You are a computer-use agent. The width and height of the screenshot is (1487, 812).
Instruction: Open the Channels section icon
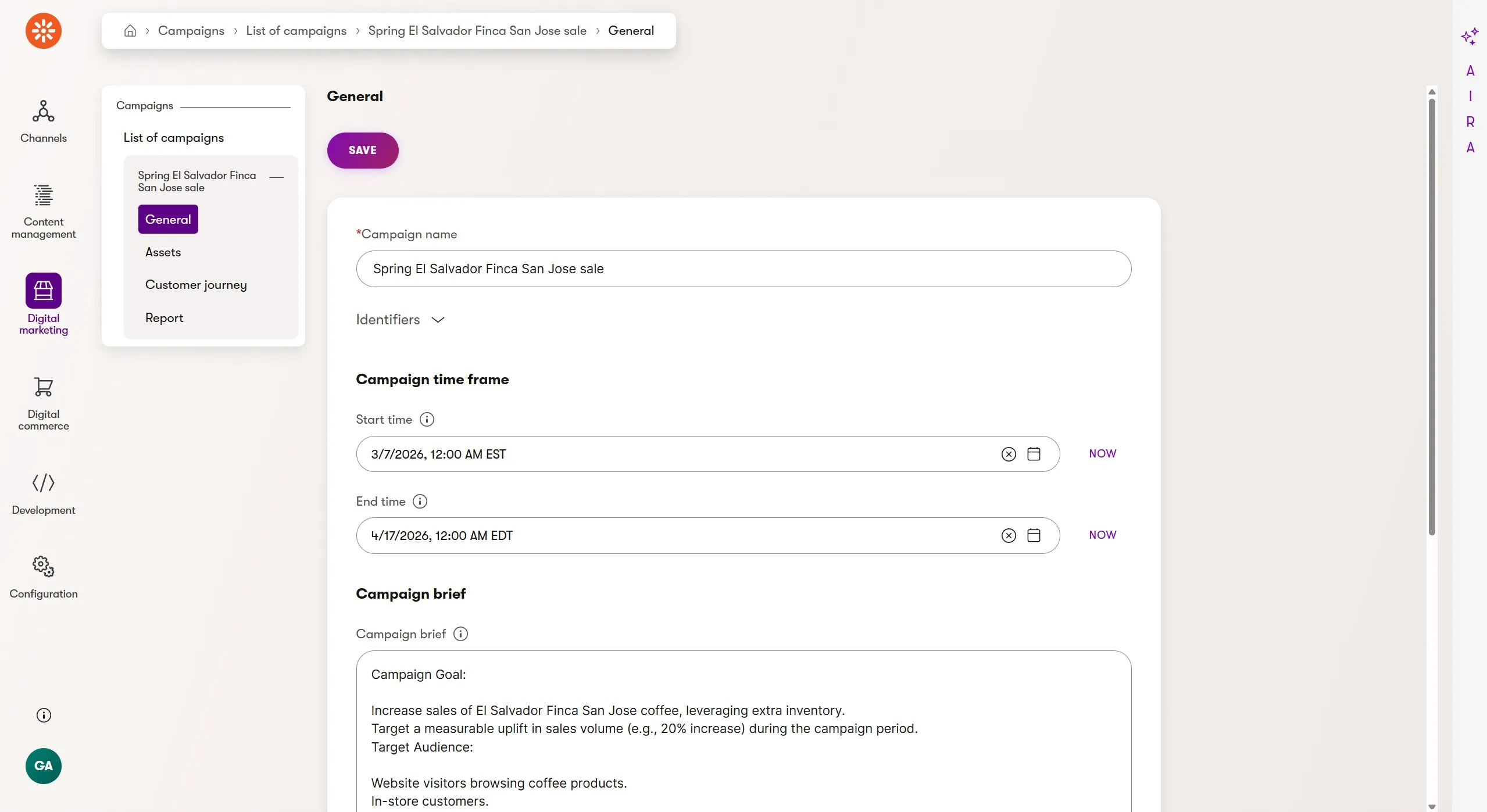click(43, 111)
